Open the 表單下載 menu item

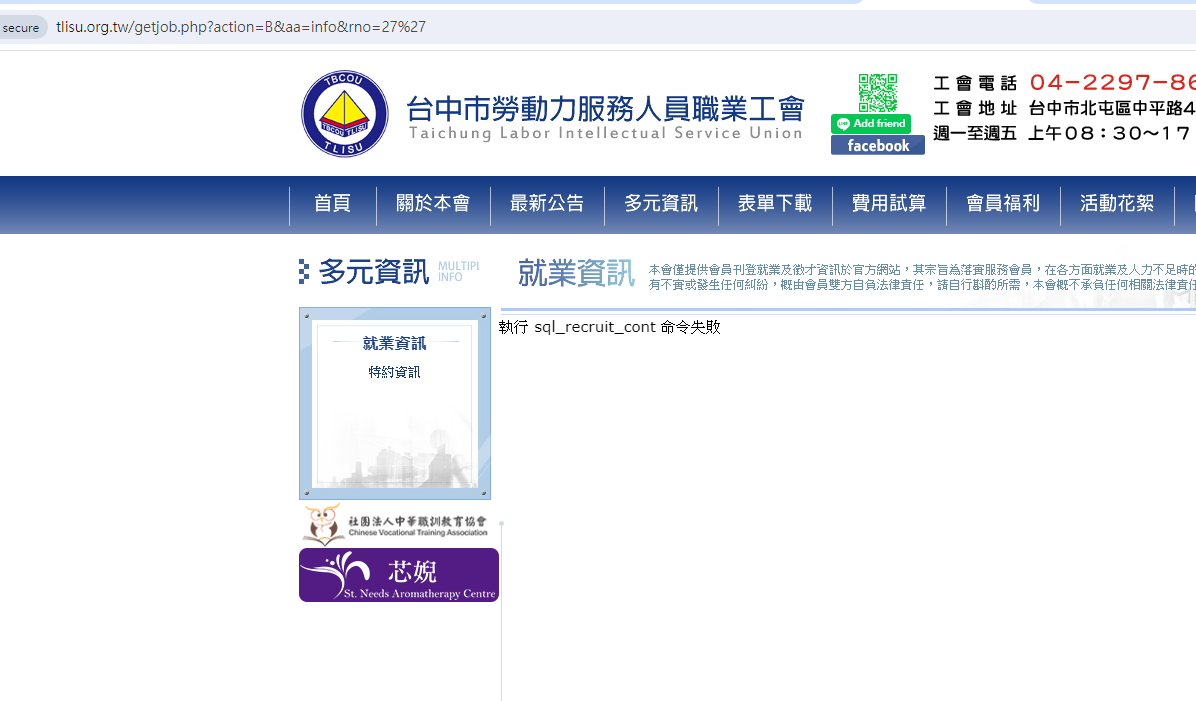(775, 204)
